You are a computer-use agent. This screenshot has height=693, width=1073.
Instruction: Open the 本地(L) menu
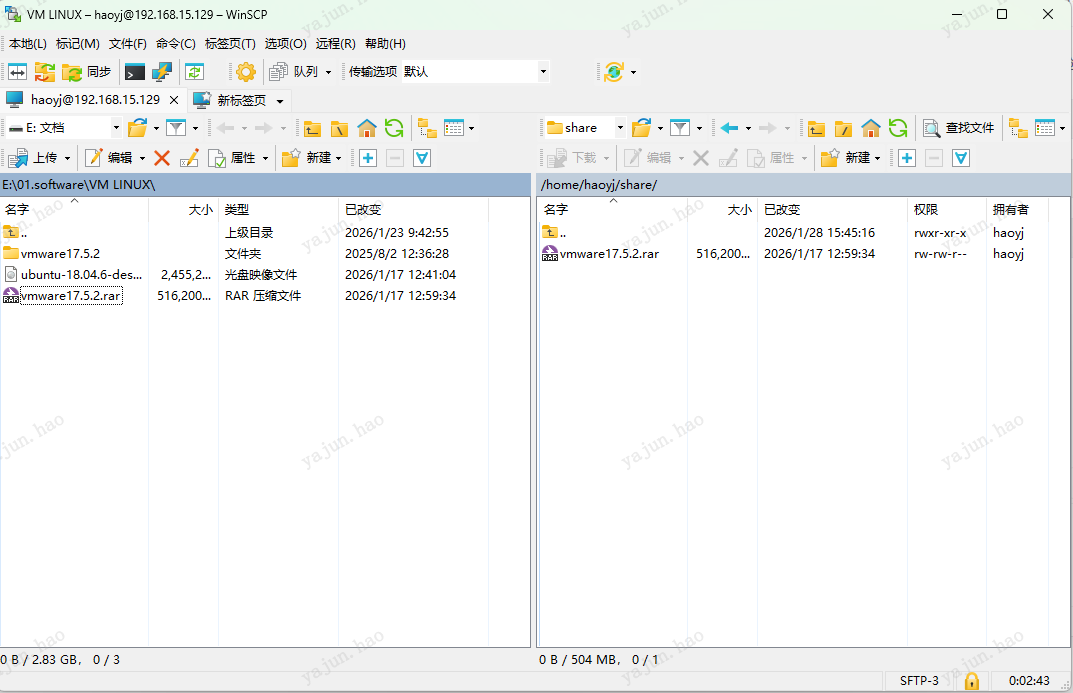pos(28,44)
